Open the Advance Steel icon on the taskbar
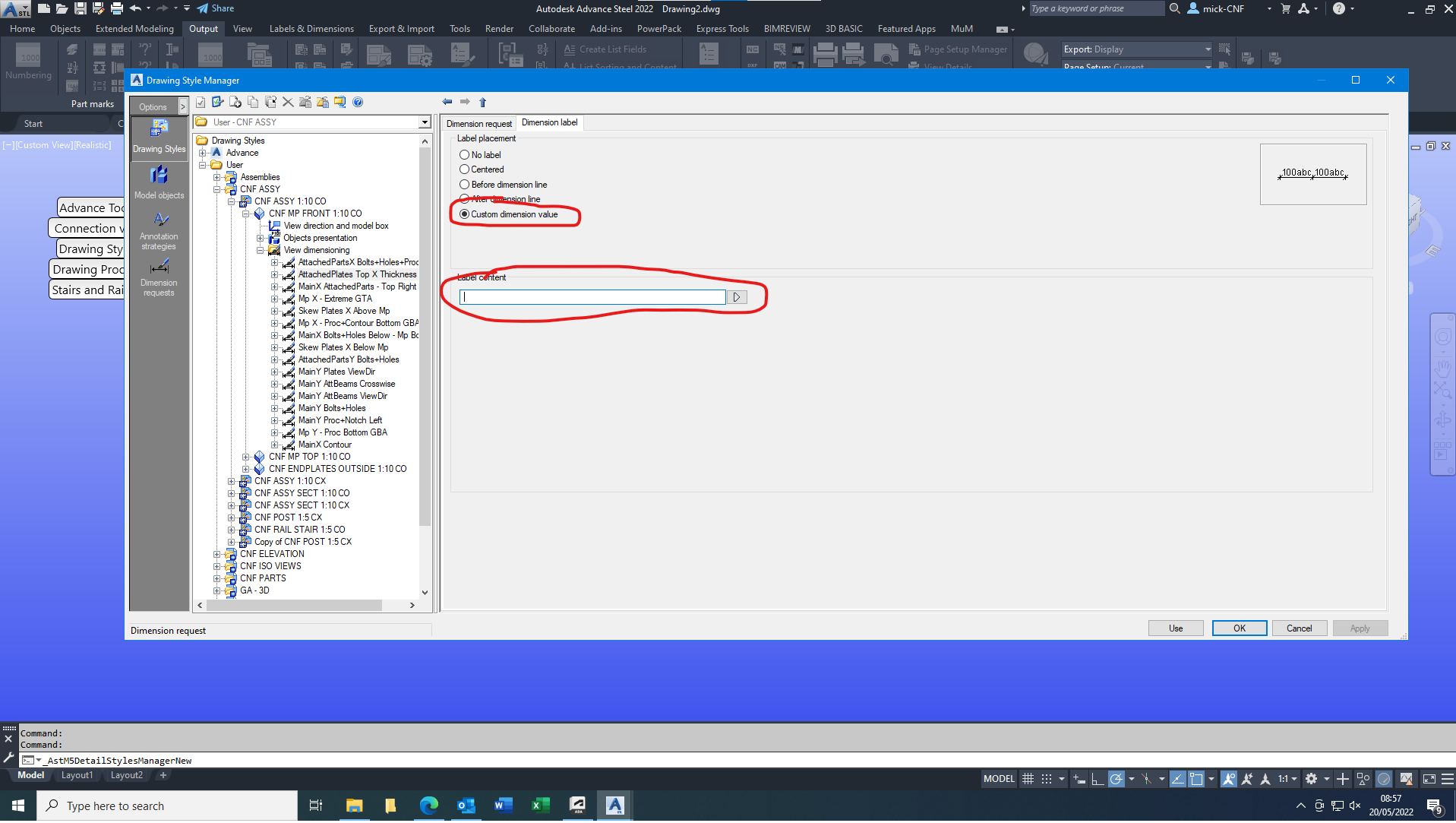Viewport: 1456px width, 823px height. [x=615, y=806]
